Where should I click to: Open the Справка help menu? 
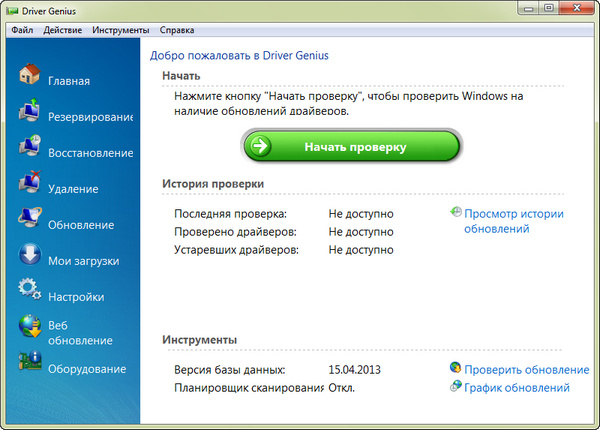pyautogui.click(x=177, y=31)
